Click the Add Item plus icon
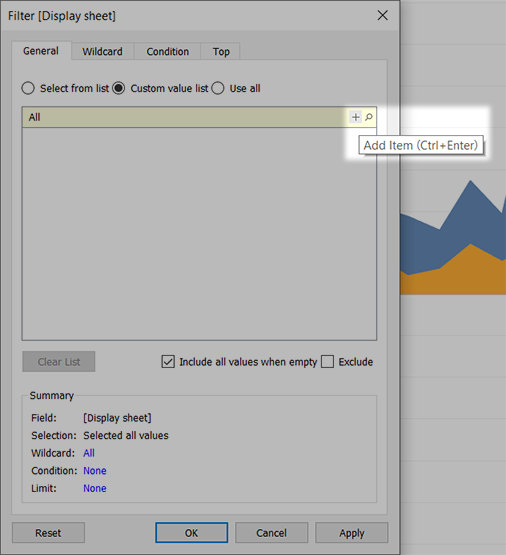This screenshot has height=555, width=506. tap(356, 117)
